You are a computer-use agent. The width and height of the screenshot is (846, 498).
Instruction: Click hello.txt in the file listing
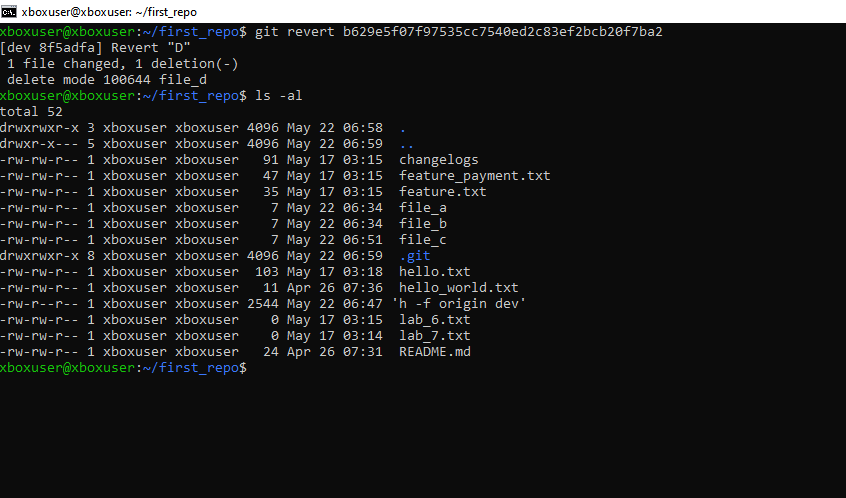(x=434, y=272)
